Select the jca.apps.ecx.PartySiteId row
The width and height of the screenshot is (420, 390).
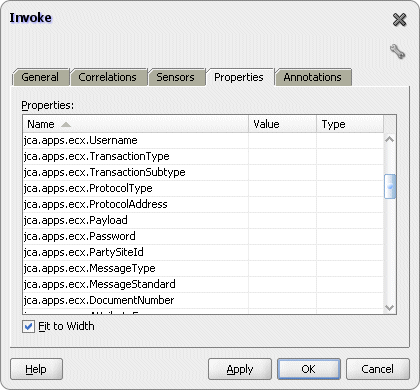[203, 252]
